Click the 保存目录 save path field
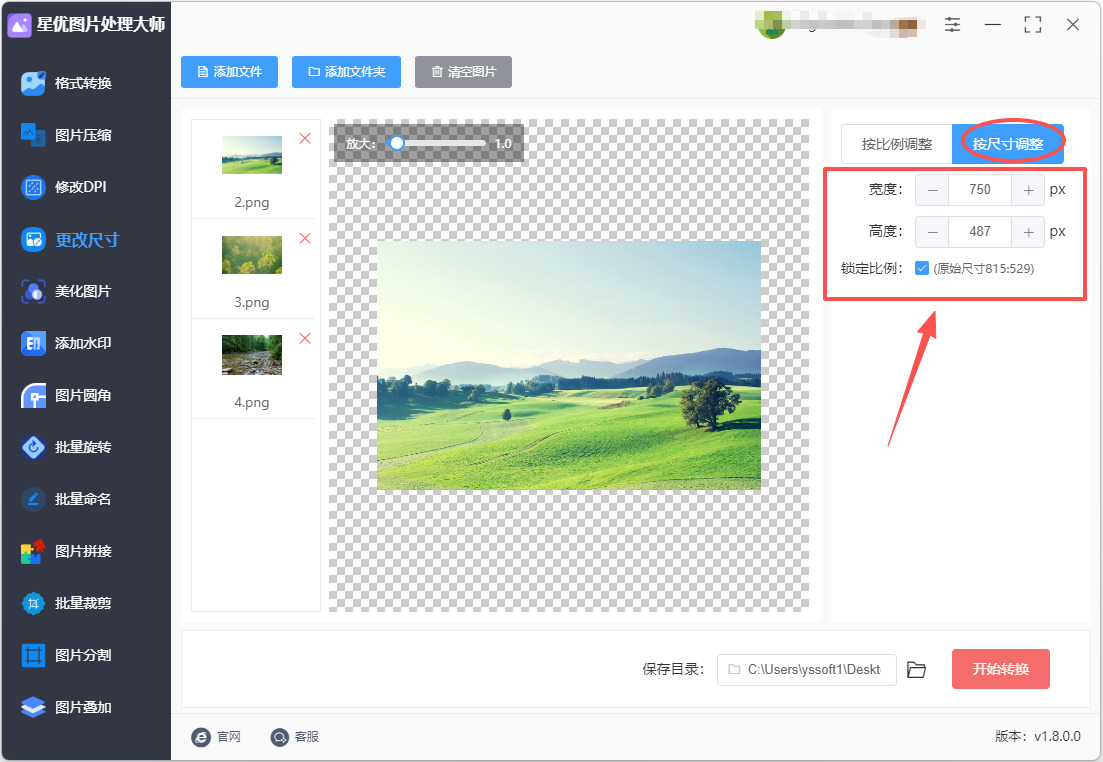 pyautogui.click(x=807, y=670)
